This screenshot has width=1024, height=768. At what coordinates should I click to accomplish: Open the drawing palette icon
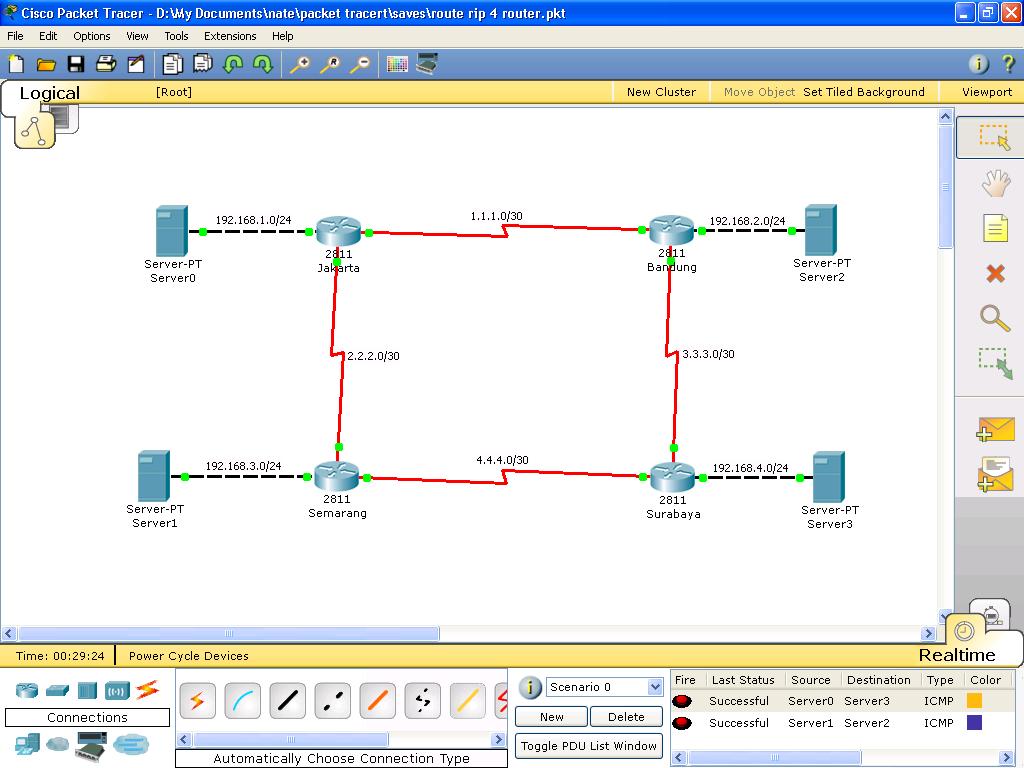click(x=397, y=64)
